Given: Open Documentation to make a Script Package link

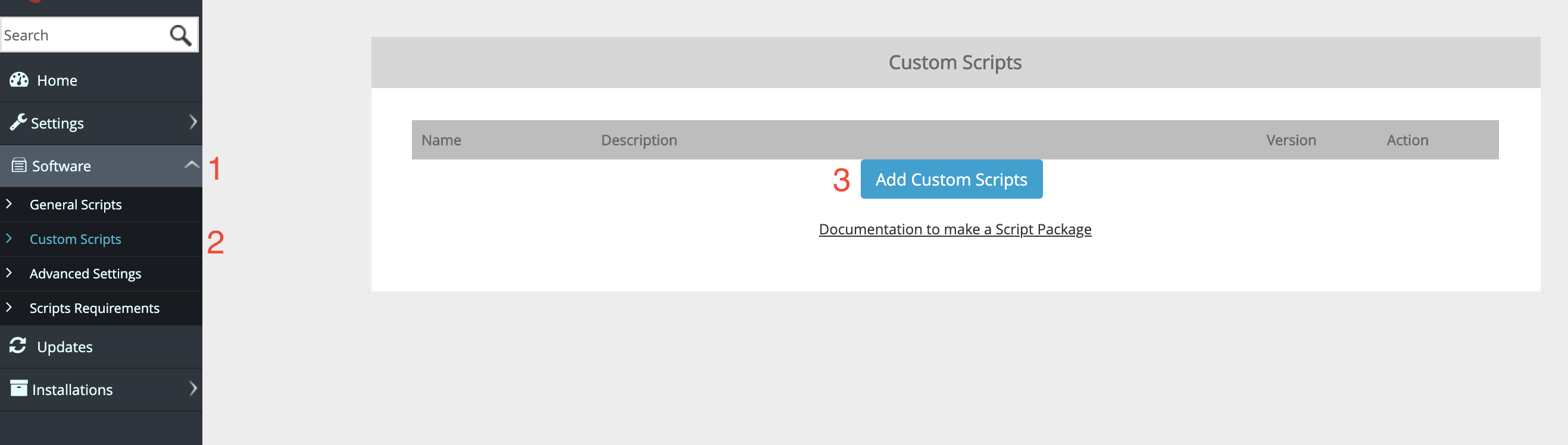Looking at the screenshot, I should pyautogui.click(x=955, y=229).
